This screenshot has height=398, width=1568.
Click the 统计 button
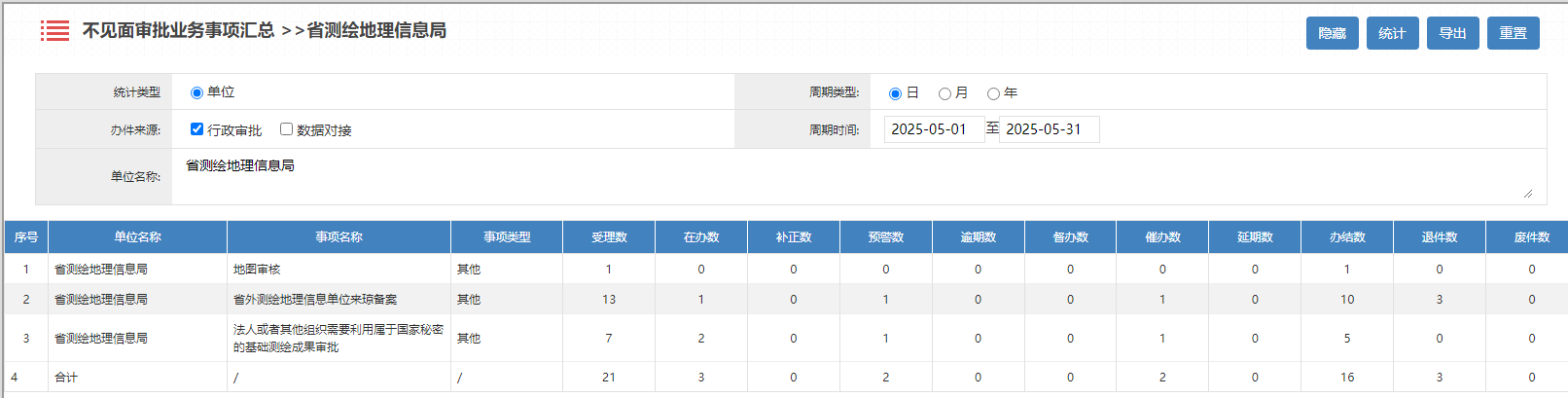pyautogui.click(x=1392, y=33)
